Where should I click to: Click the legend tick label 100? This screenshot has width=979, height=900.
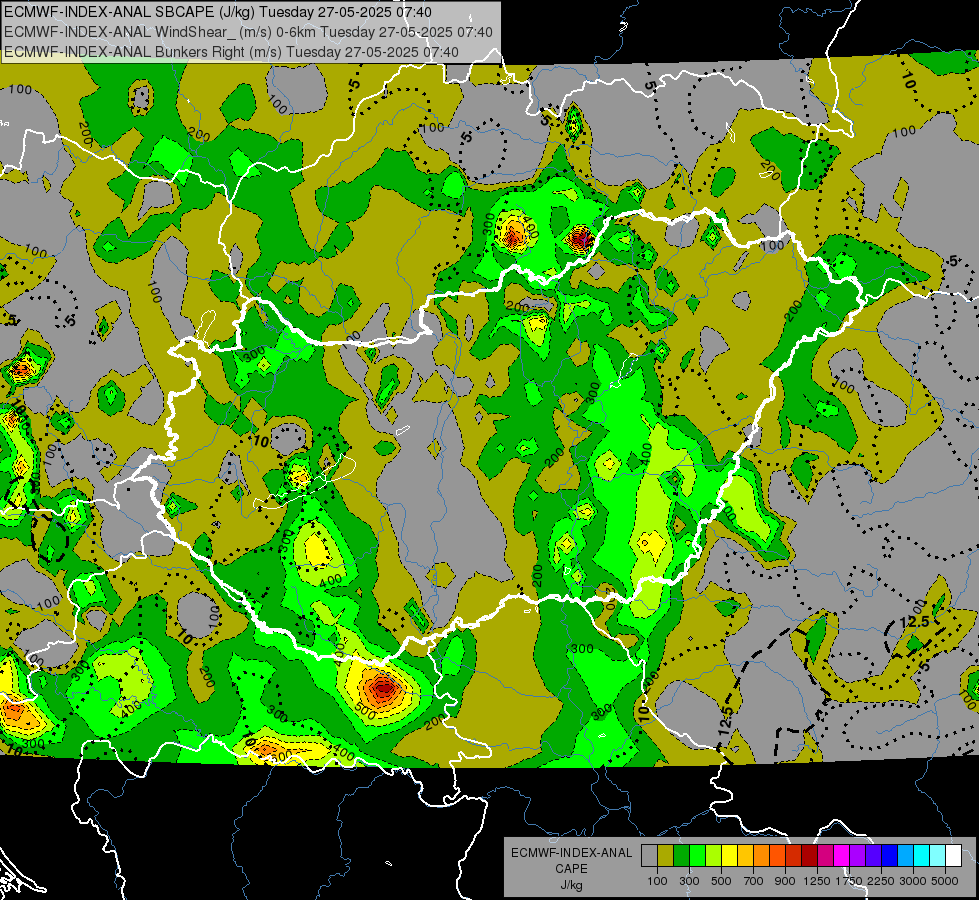coord(657,881)
